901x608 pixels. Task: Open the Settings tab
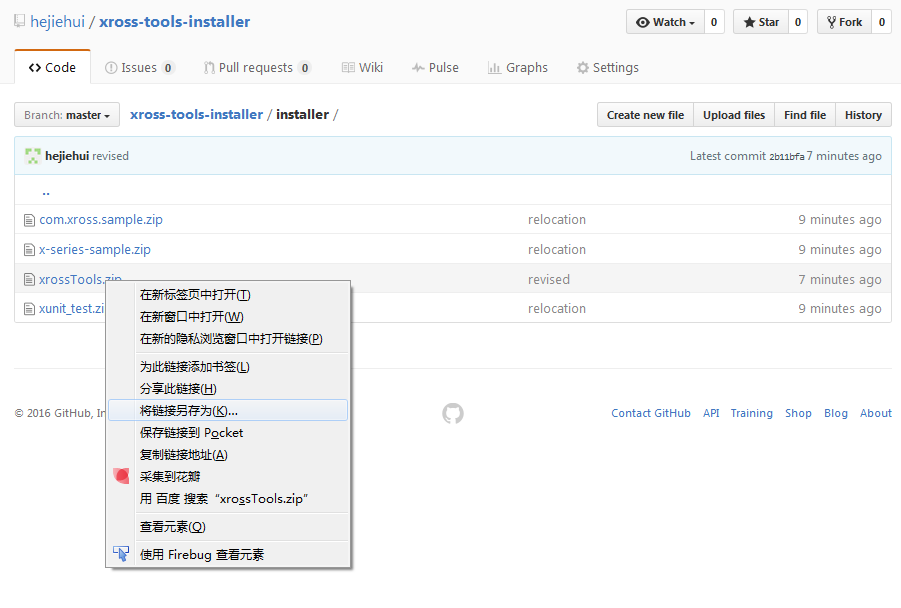point(607,68)
